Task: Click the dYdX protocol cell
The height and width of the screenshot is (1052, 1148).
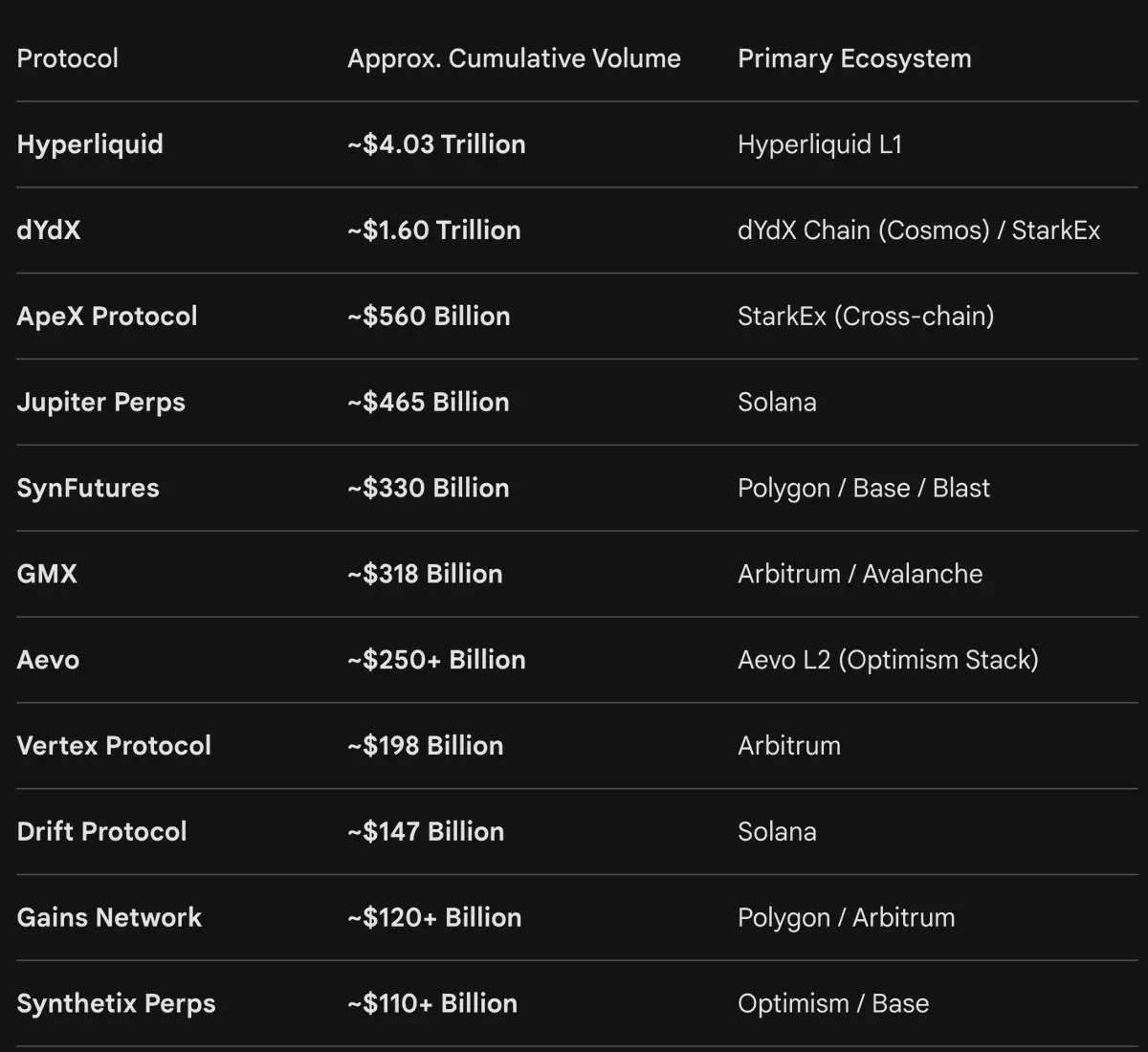Action: (49, 230)
